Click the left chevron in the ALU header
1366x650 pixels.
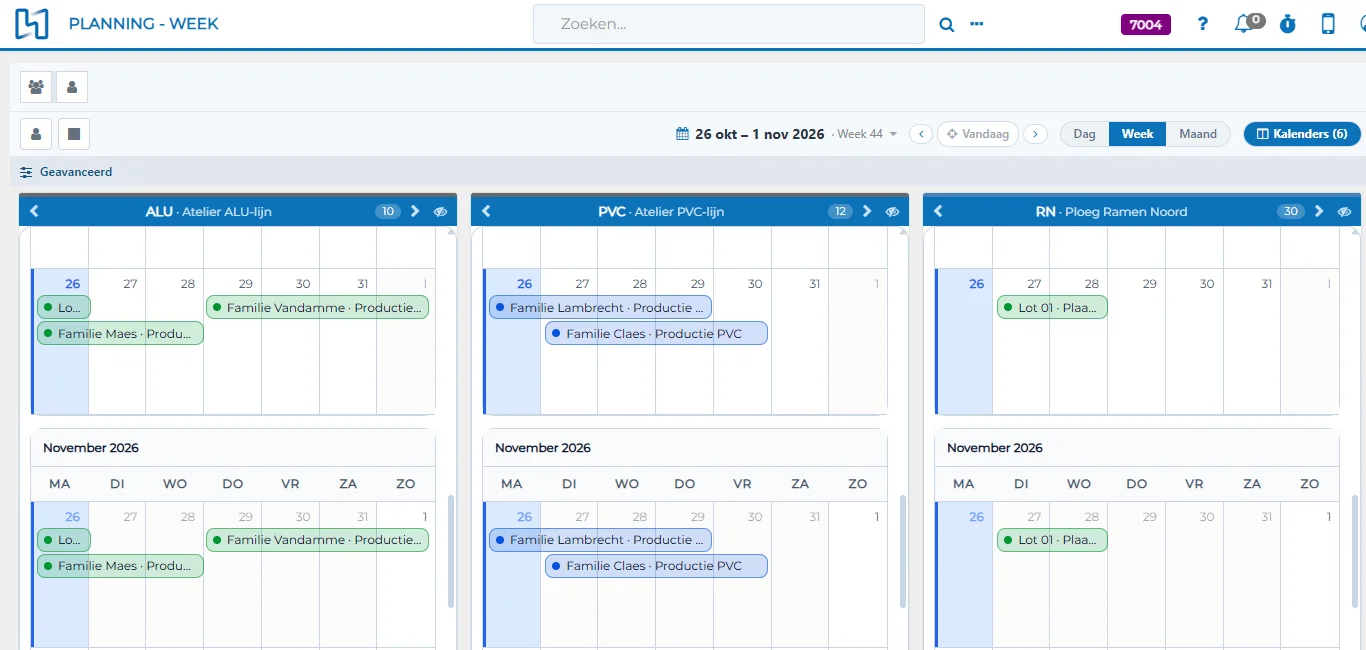34,211
